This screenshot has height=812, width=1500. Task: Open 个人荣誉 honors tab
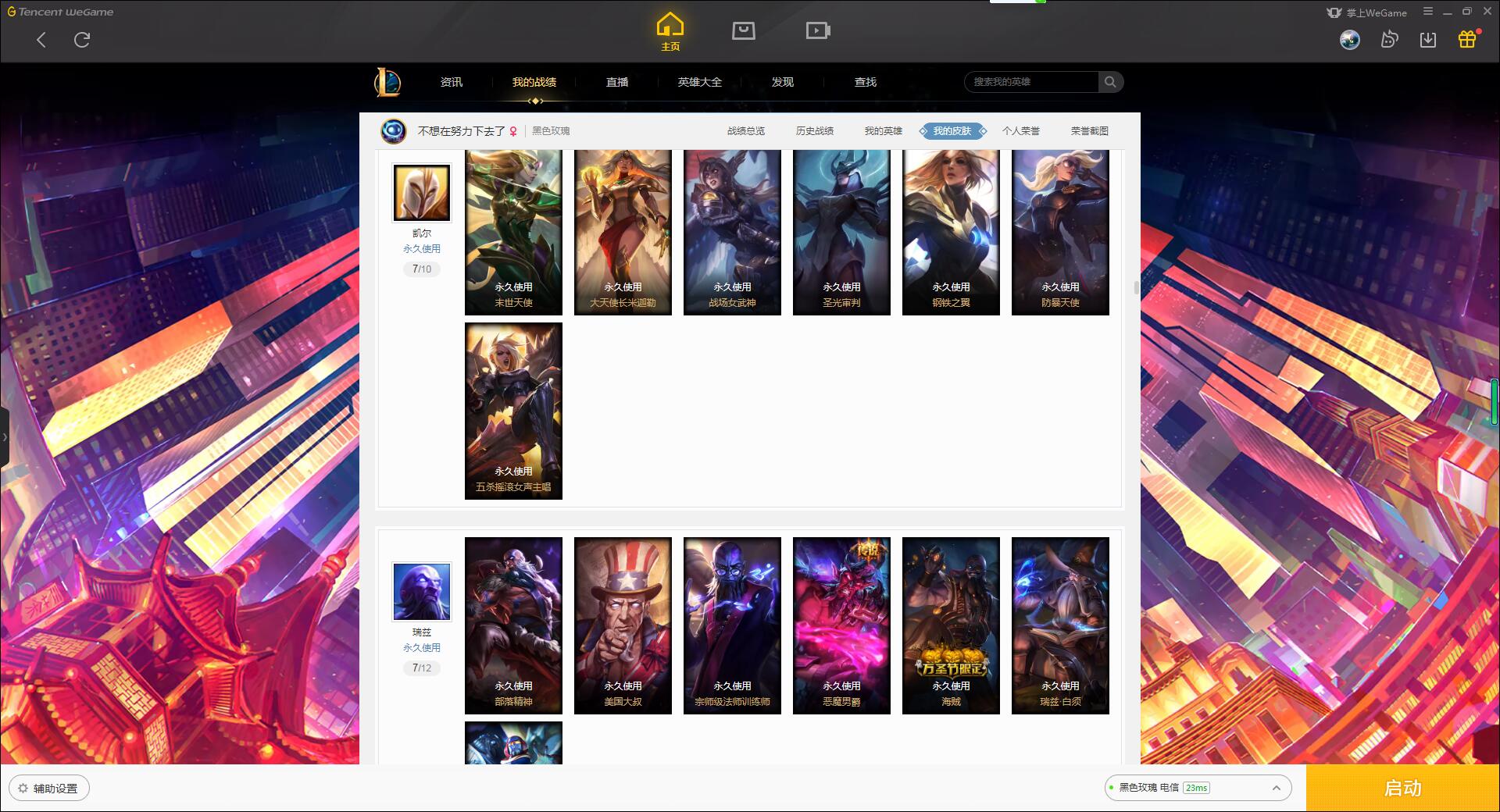pos(1021,131)
